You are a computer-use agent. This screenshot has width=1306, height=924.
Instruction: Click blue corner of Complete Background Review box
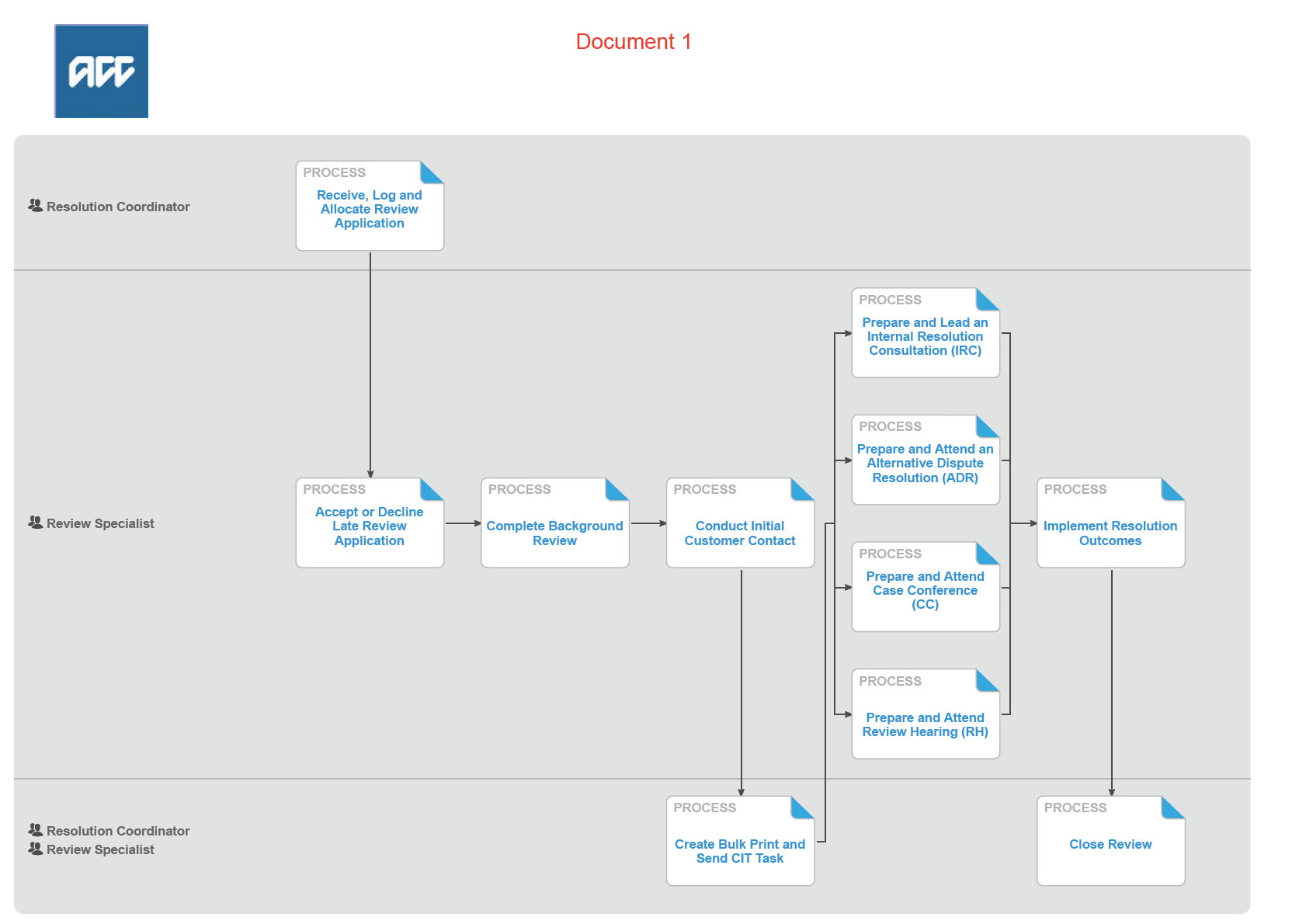click(x=618, y=488)
